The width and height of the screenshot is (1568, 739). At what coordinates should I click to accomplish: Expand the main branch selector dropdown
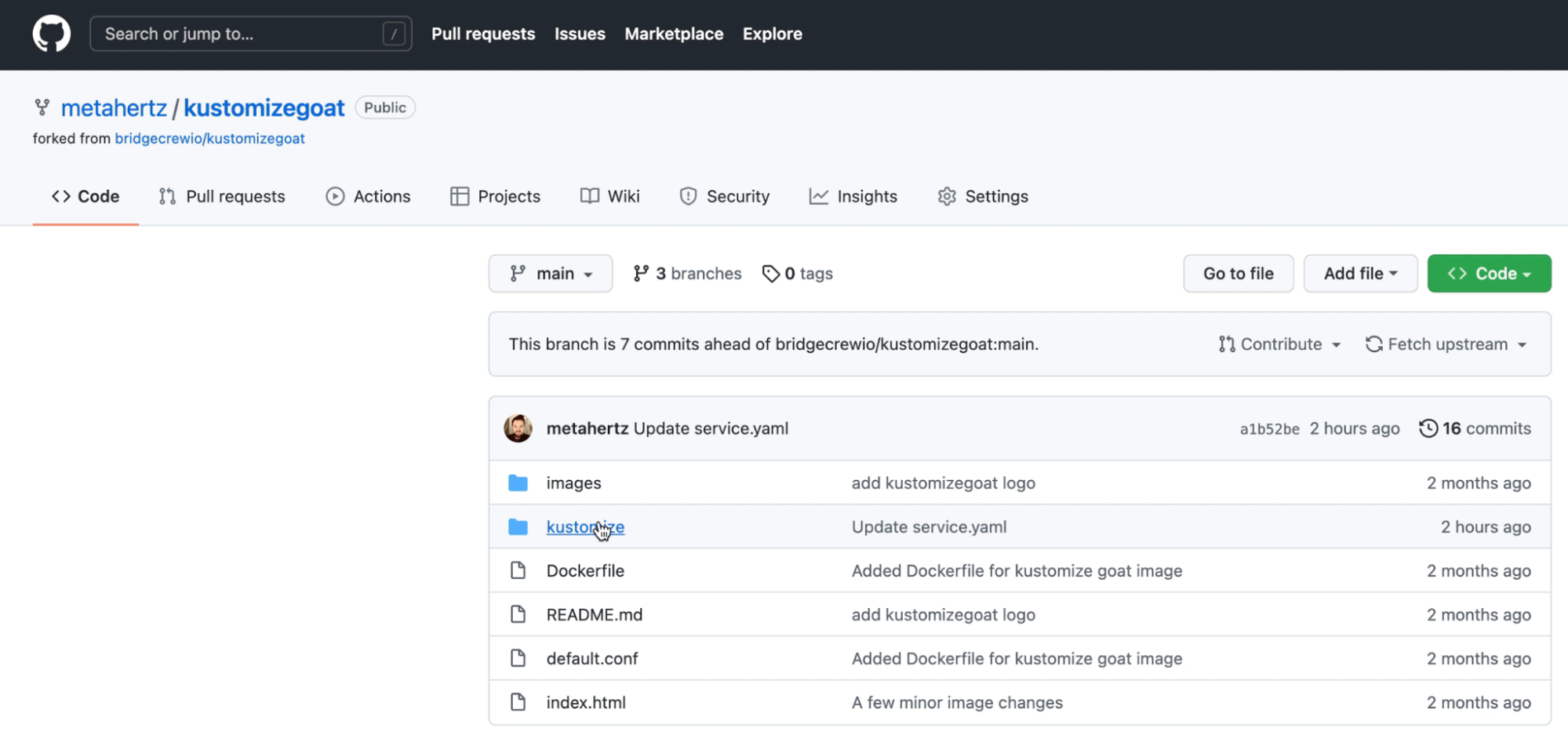551,273
